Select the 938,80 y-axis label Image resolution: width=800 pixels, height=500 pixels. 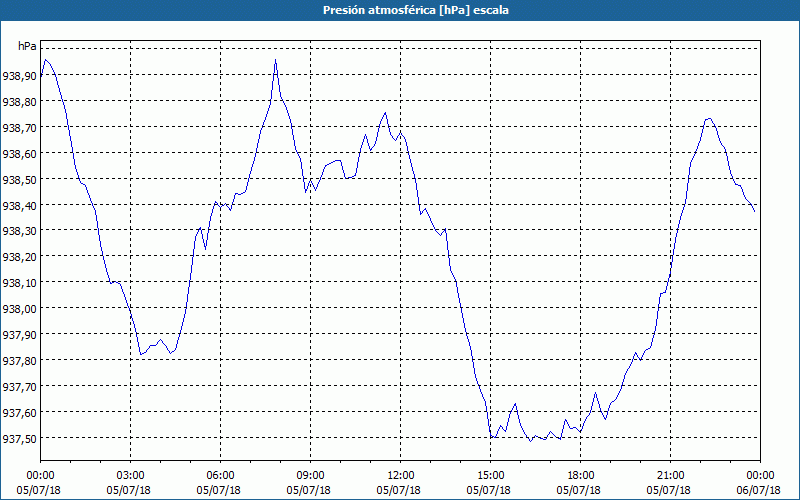click(x=19, y=102)
